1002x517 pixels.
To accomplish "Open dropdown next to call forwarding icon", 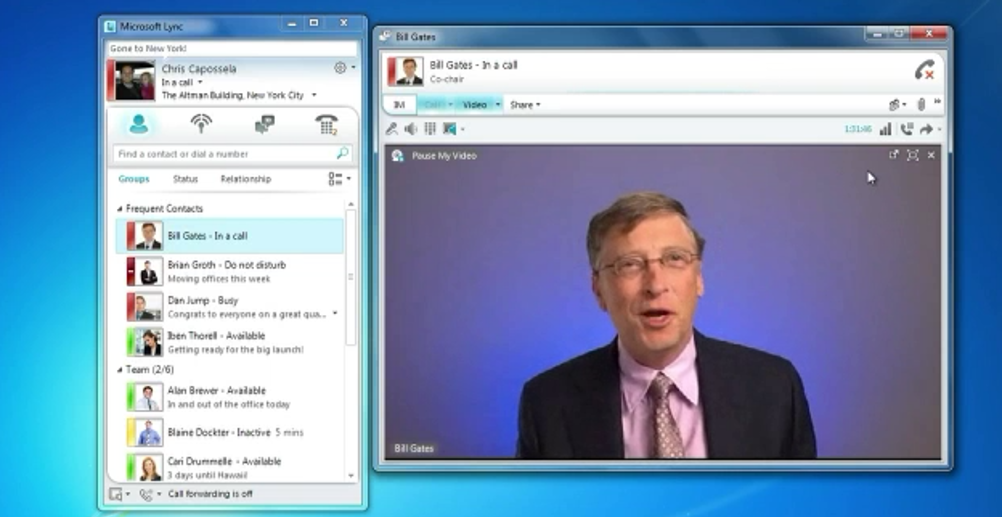I will [x=159, y=494].
